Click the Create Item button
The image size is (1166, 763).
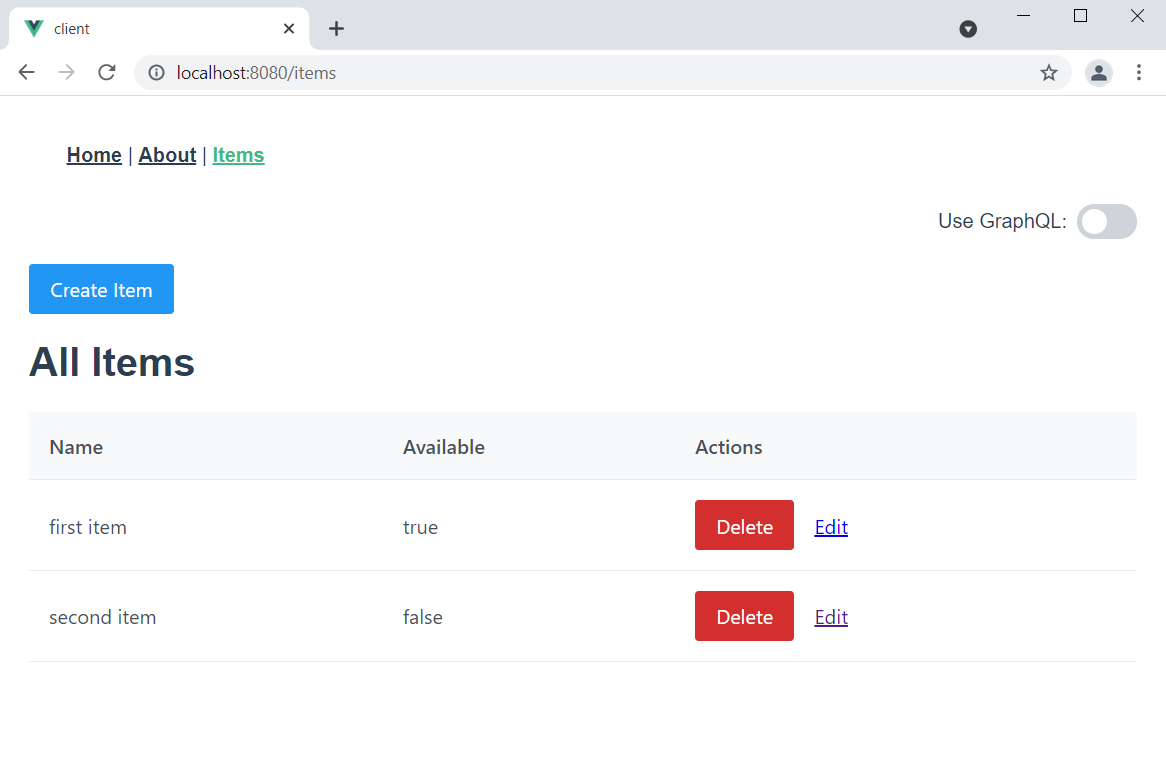(101, 289)
